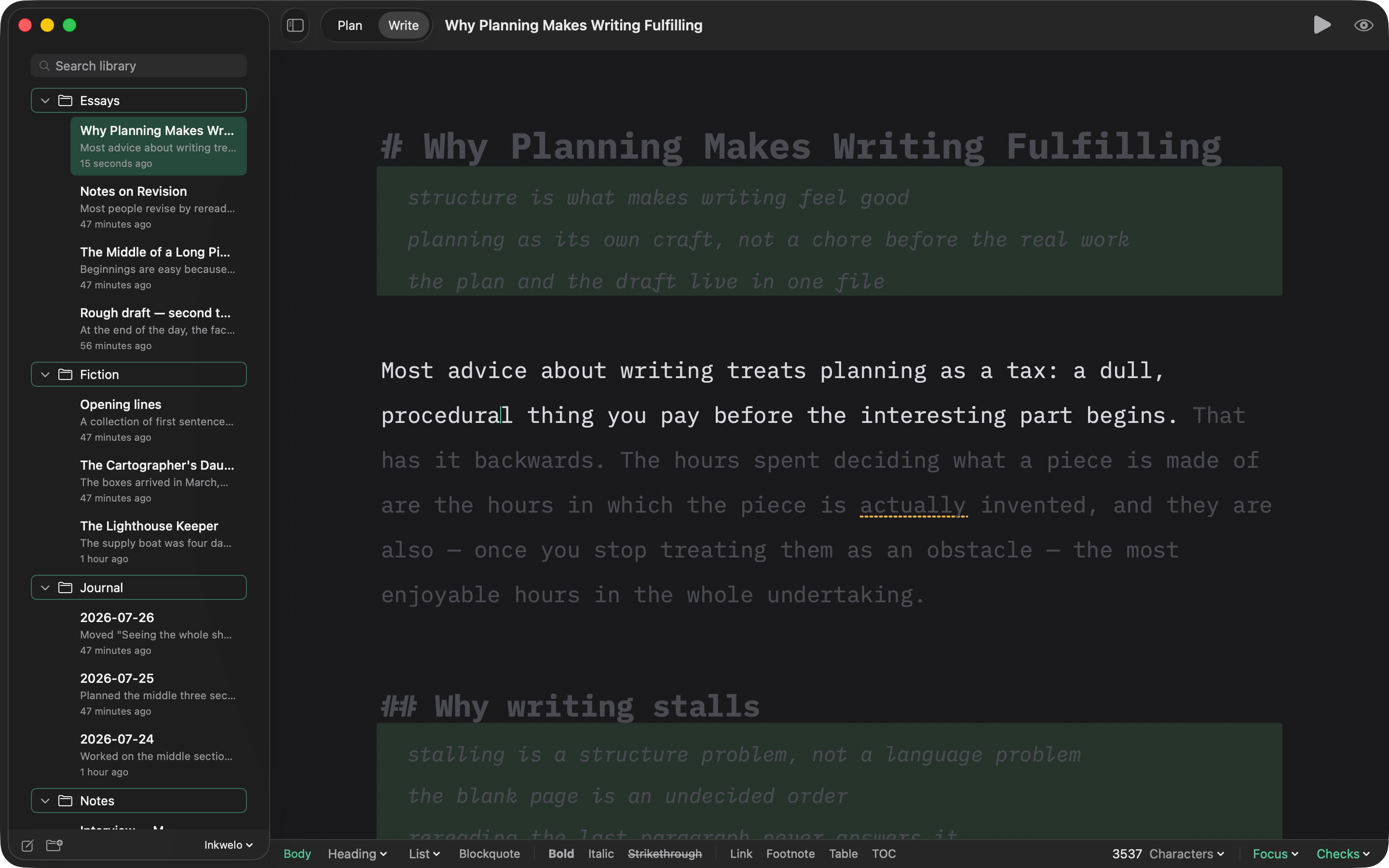Click plan note 'planning as its own craft'
The height and width of the screenshot is (868, 1389).
tap(769, 239)
